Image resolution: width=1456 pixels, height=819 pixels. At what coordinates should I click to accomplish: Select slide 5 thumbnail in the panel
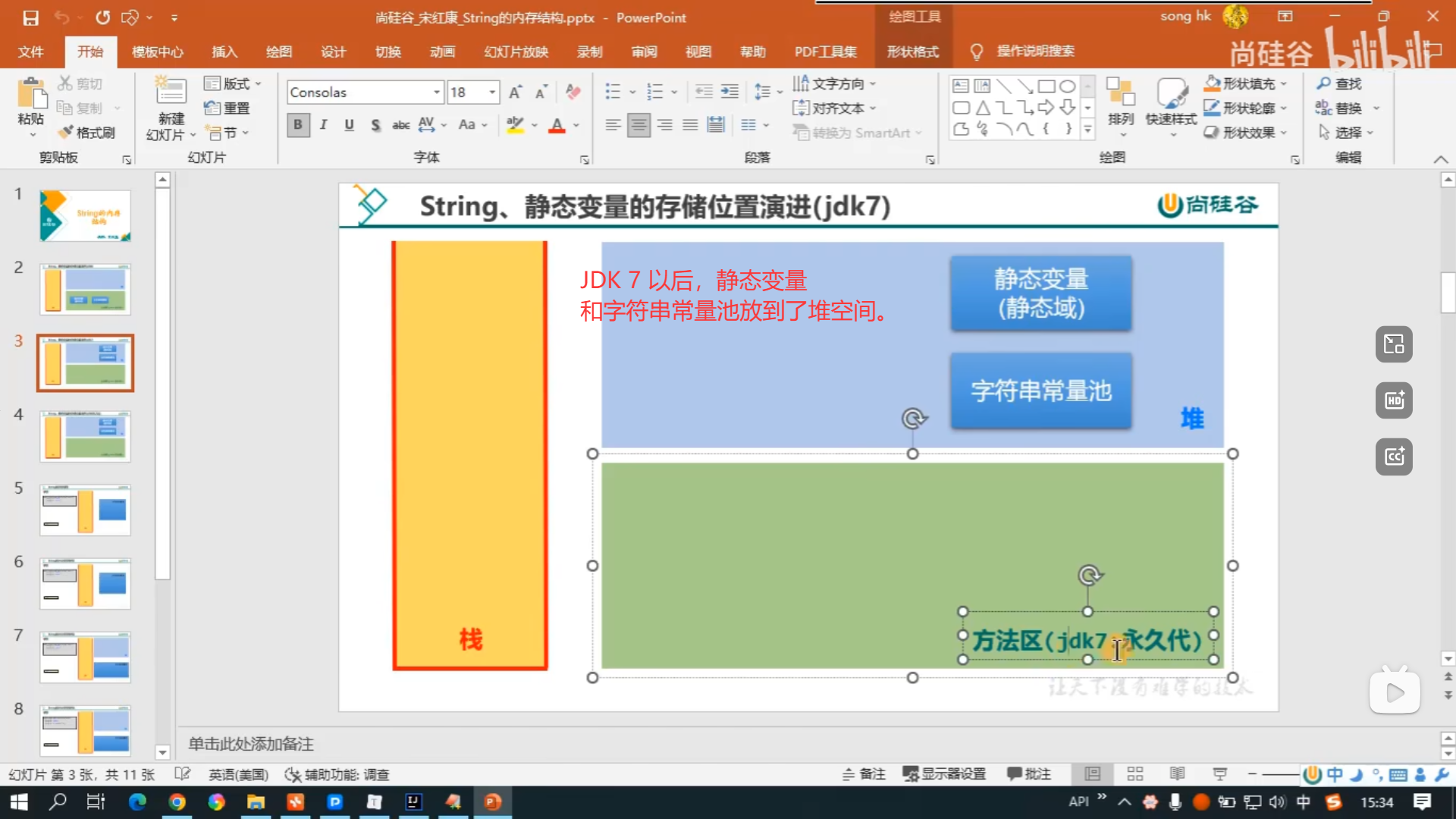pos(85,510)
